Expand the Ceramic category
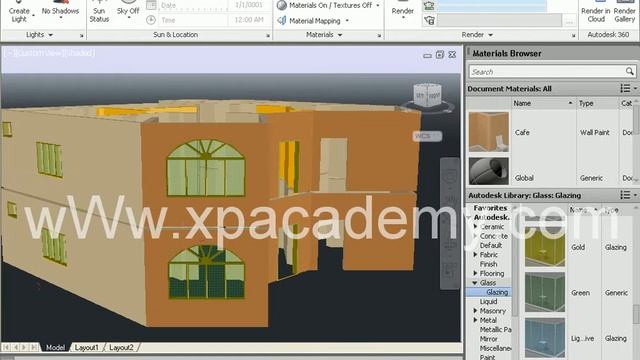Screen dimensions: 640x360 coord(476,227)
